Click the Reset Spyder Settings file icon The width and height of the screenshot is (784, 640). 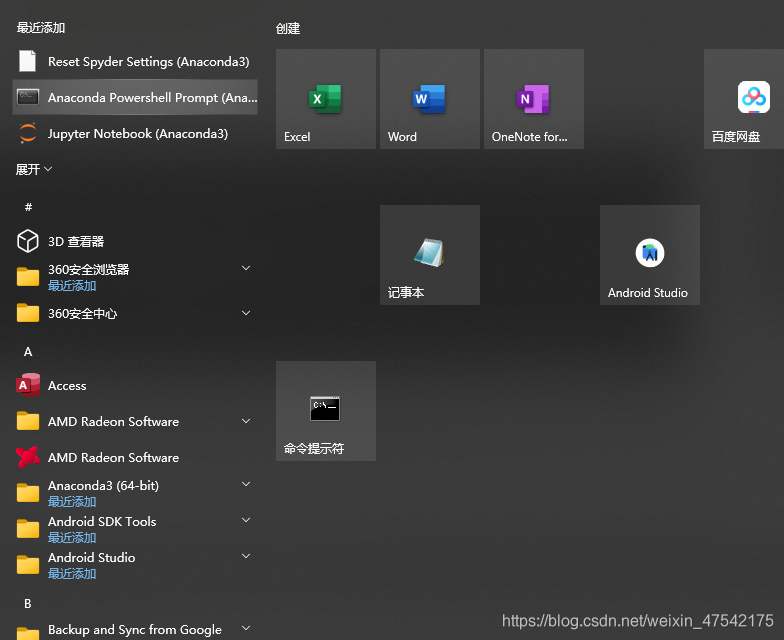(28, 62)
